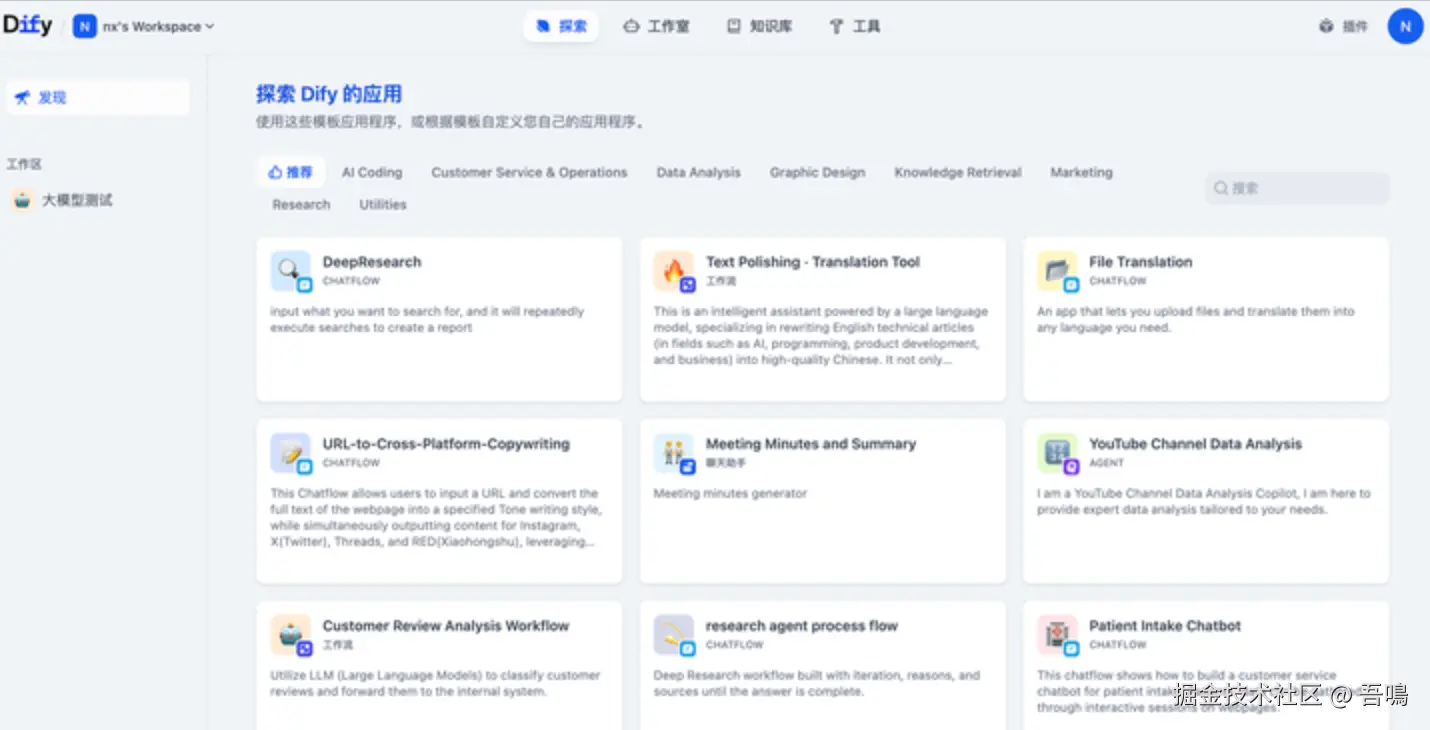
Task: Click the 工作区 sidebar section label
Action: click(x=24, y=164)
